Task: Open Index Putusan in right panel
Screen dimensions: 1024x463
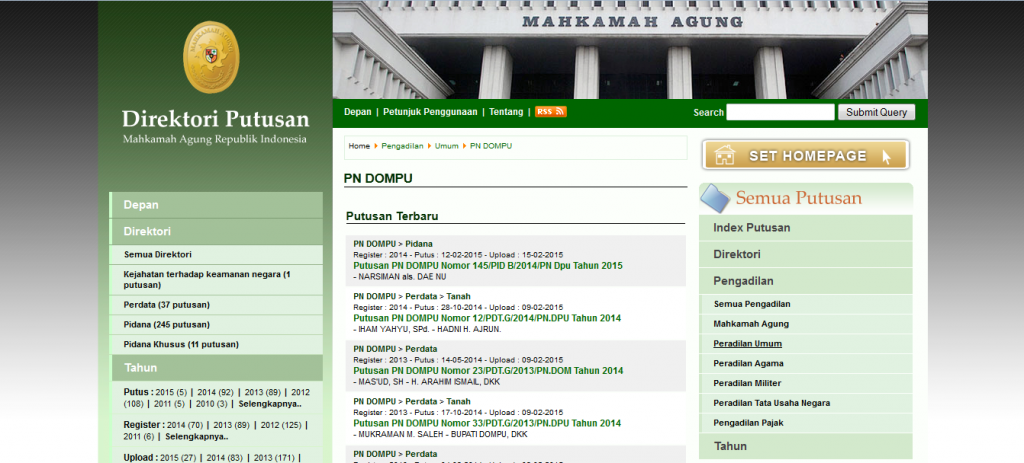Action: click(x=805, y=228)
